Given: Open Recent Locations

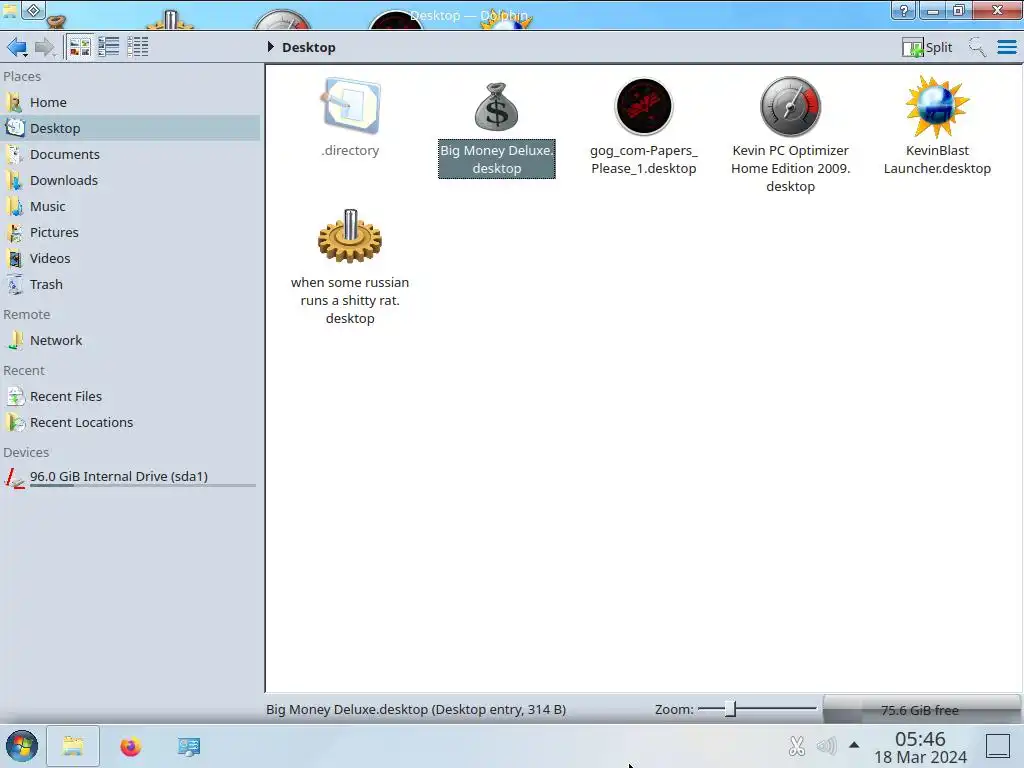Looking at the screenshot, I should tap(131, 423).
